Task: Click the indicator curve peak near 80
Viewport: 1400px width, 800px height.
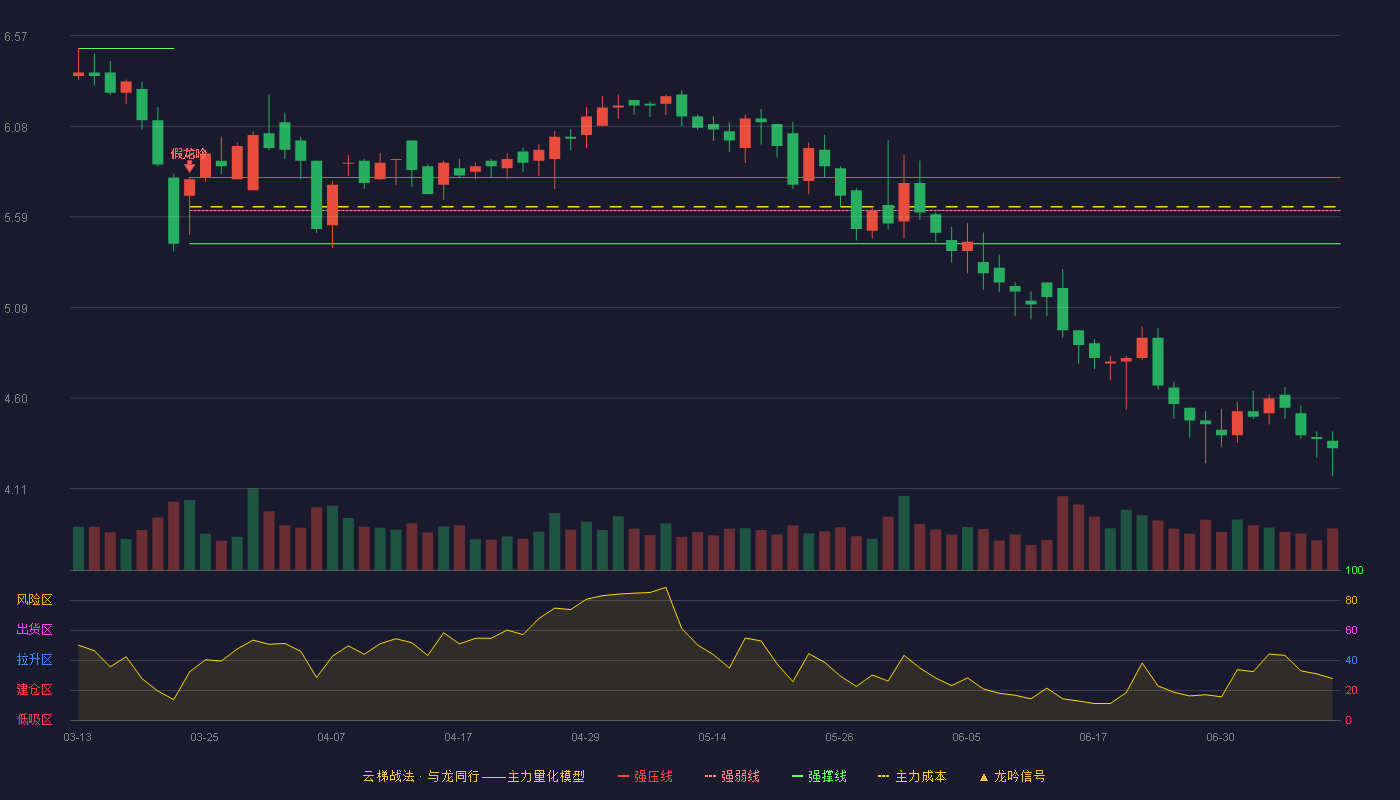Action: [x=665, y=588]
